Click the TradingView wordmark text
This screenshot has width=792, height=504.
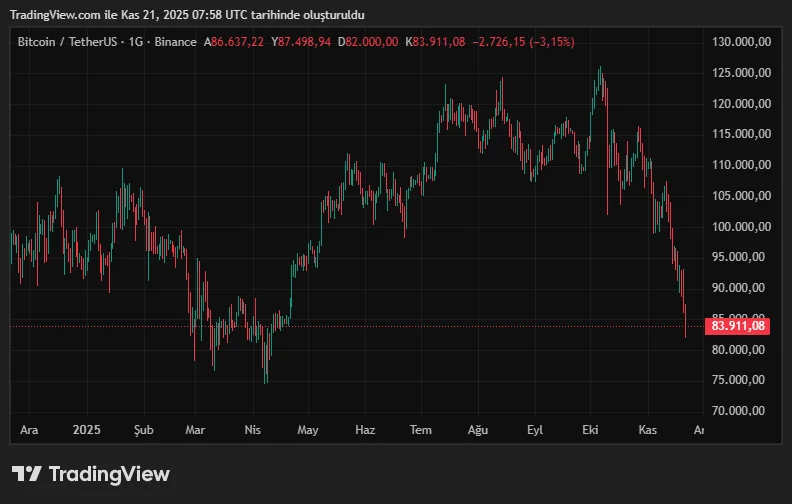click(109, 474)
